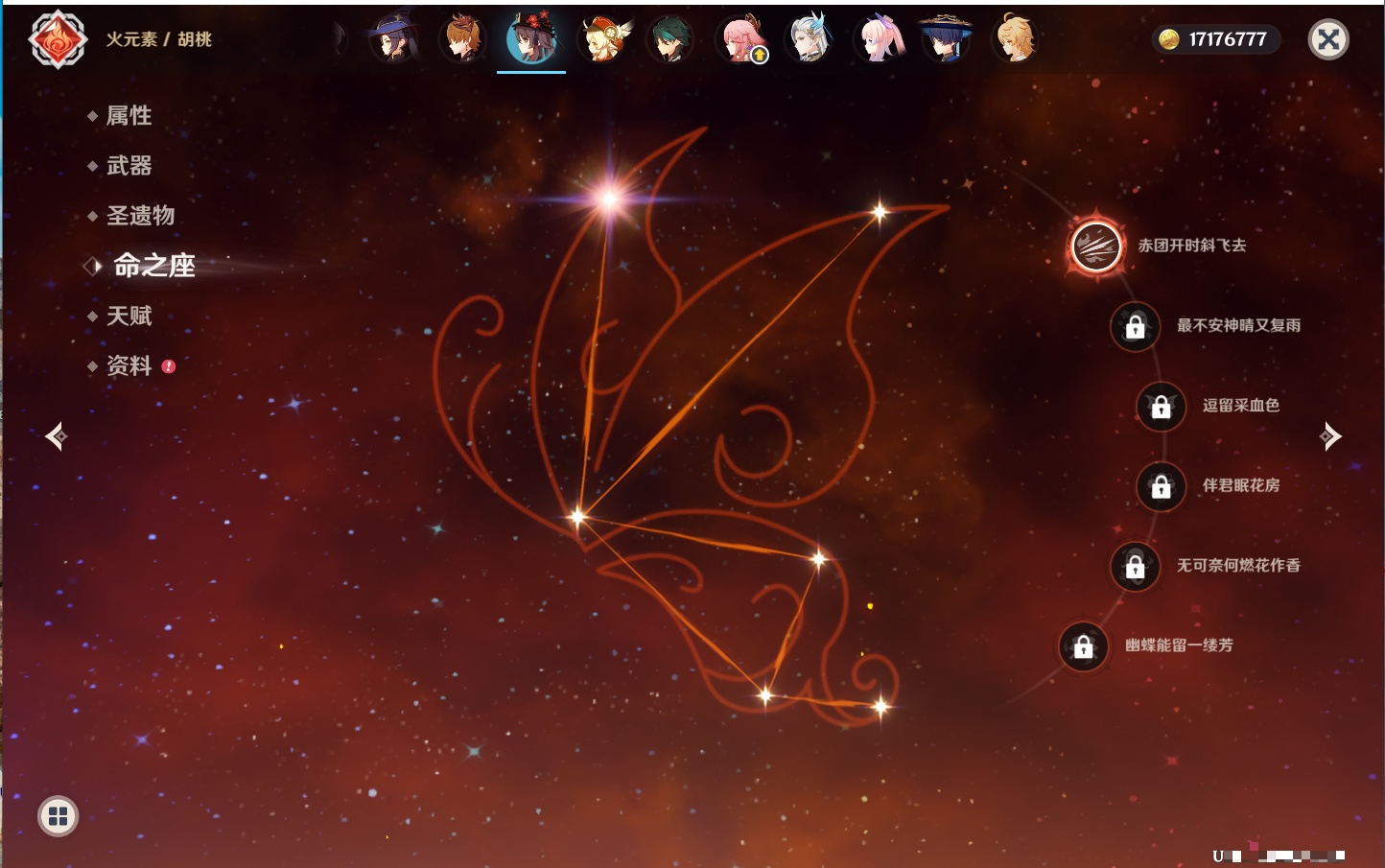Click the lock icon beside 逗留采血色
1385x868 pixels.
[1161, 406]
